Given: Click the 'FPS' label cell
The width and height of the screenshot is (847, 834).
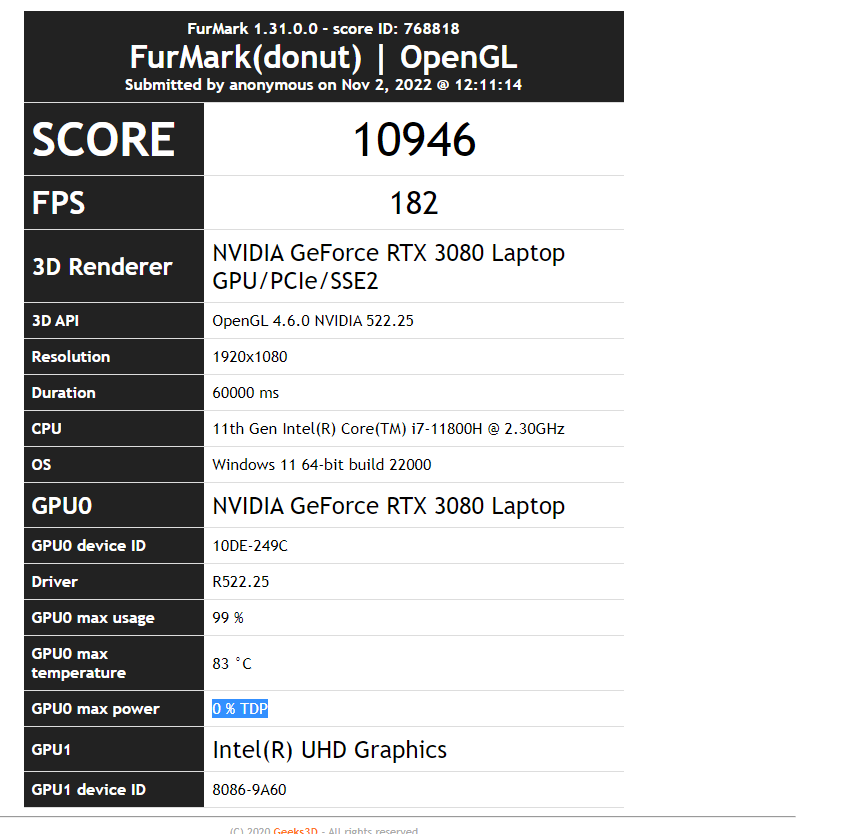Looking at the screenshot, I should [x=114, y=203].
